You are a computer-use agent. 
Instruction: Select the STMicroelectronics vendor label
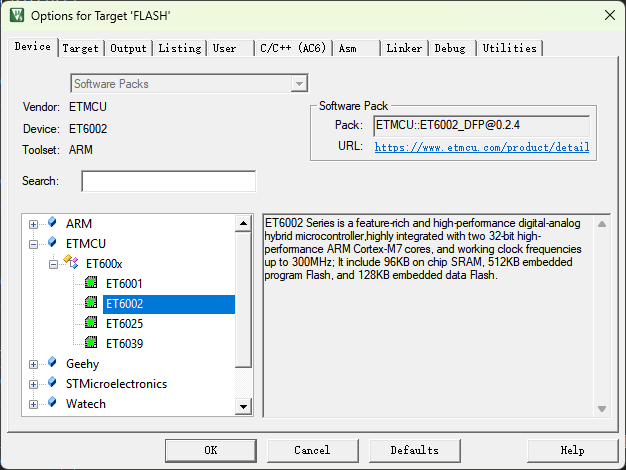coord(117,384)
